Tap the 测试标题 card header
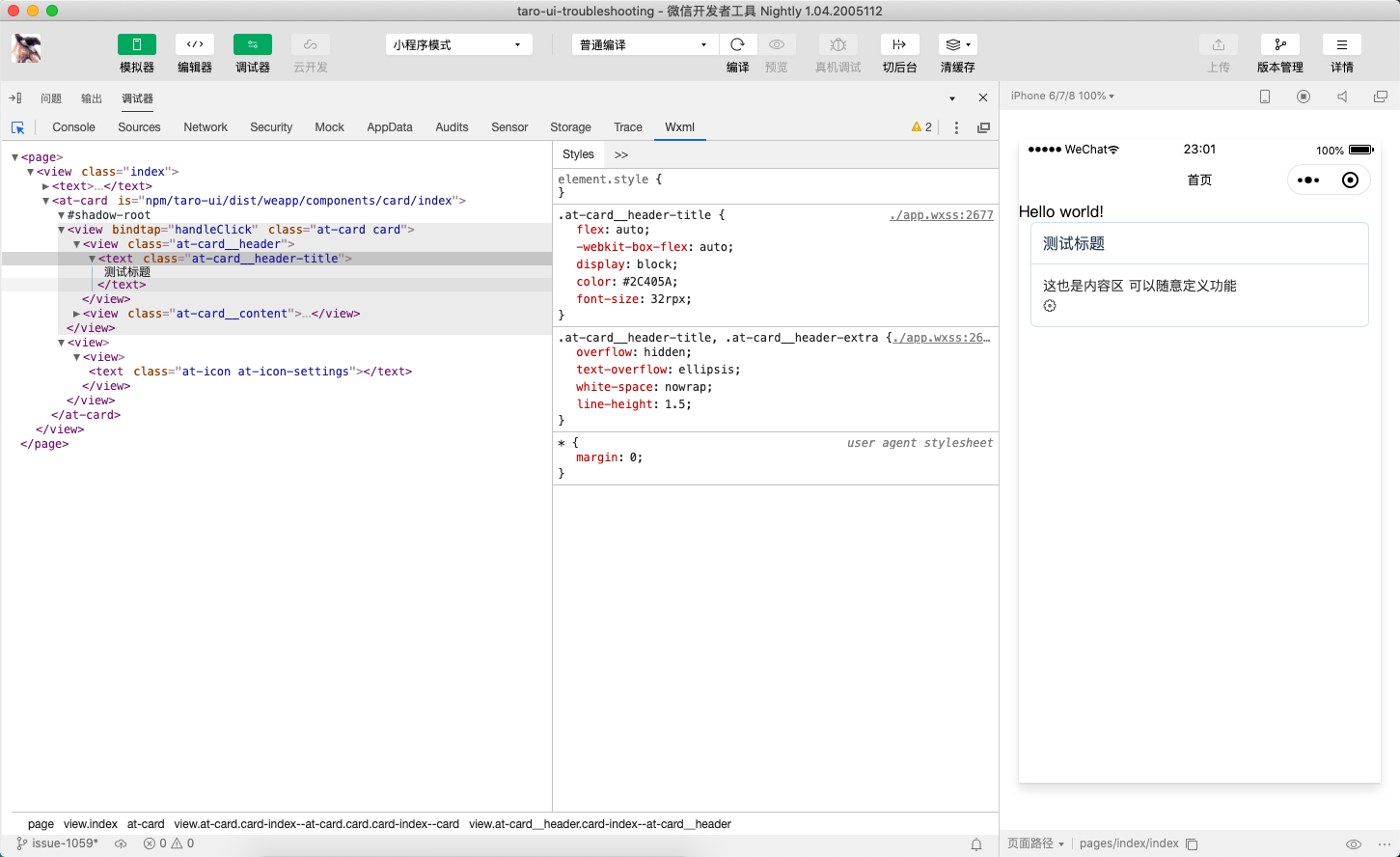Viewport: 1400px width, 857px height. (1199, 244)
